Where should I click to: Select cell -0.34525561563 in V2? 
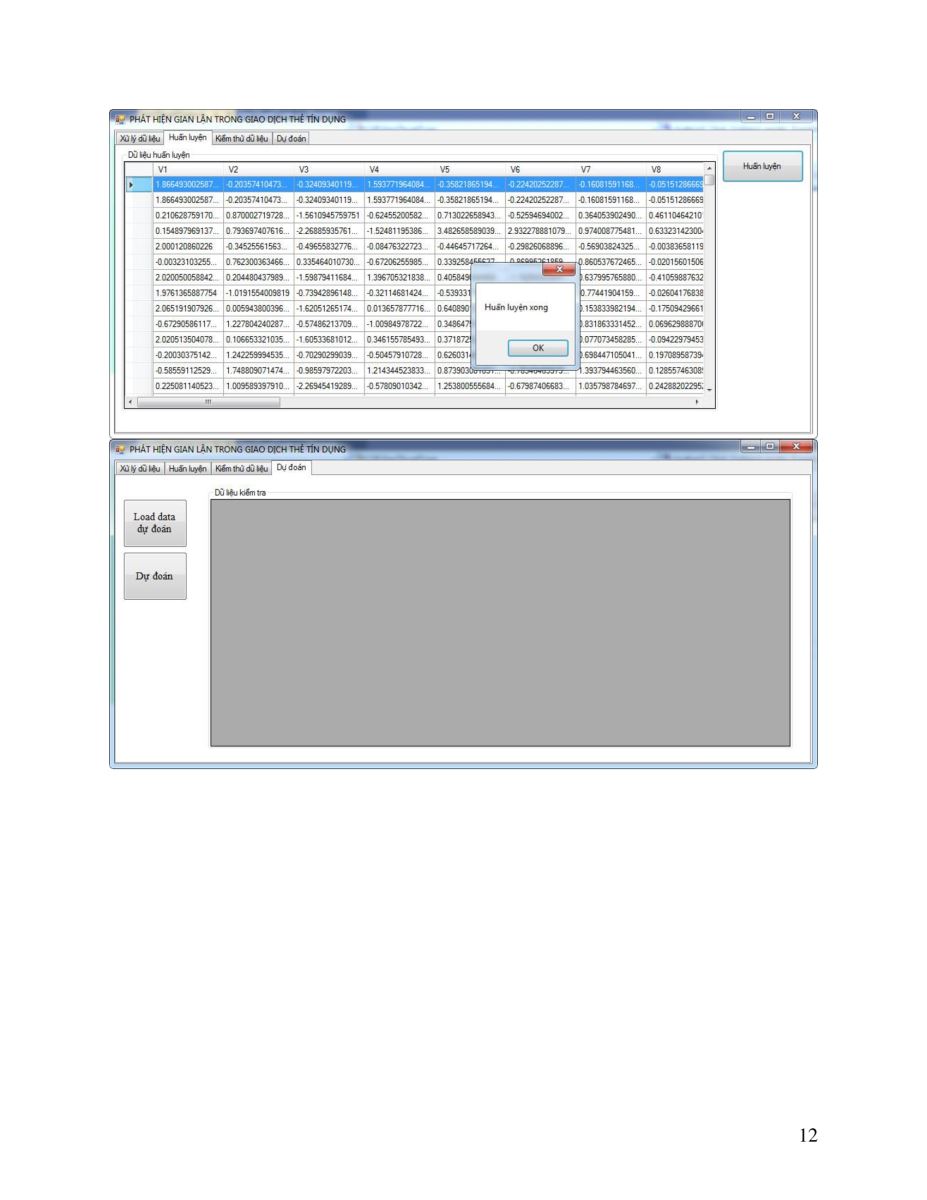(258, 245)
